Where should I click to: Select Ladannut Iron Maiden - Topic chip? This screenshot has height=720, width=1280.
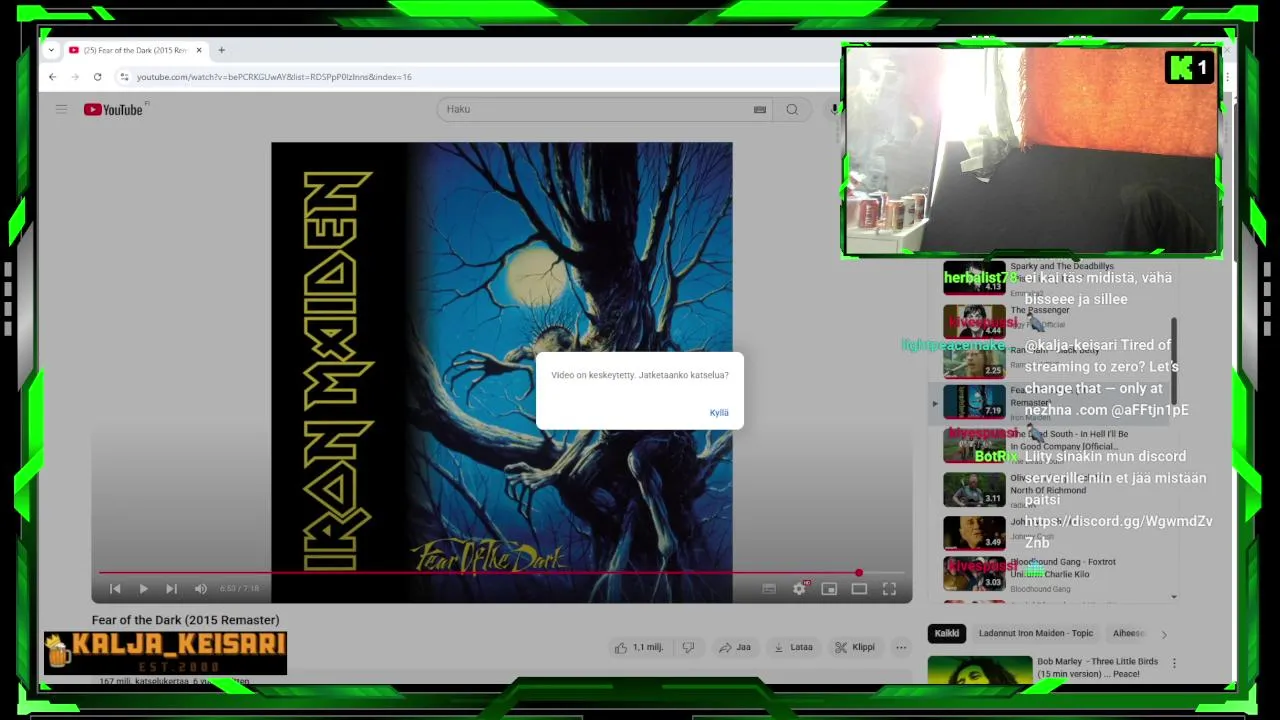(1036, 633)
